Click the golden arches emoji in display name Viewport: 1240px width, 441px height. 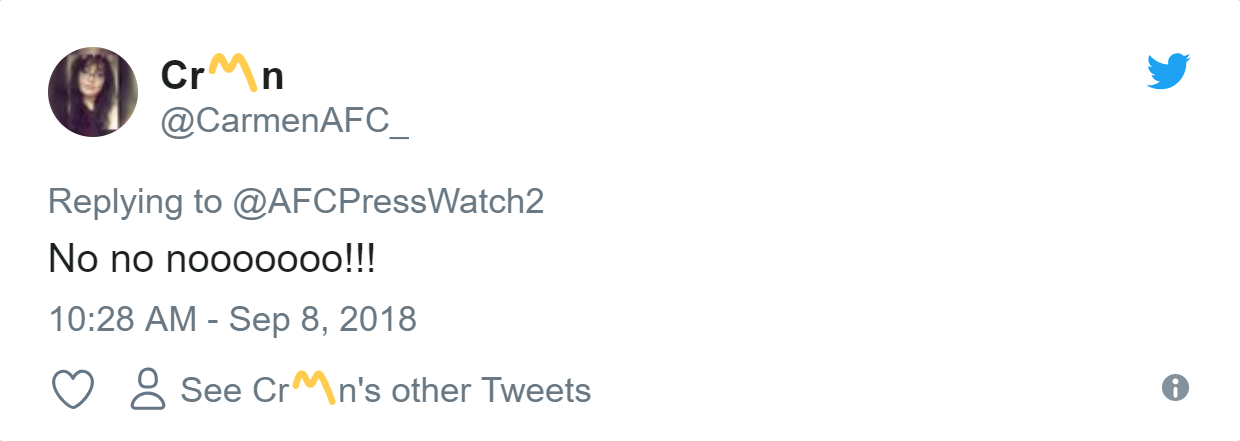point(231,72)
